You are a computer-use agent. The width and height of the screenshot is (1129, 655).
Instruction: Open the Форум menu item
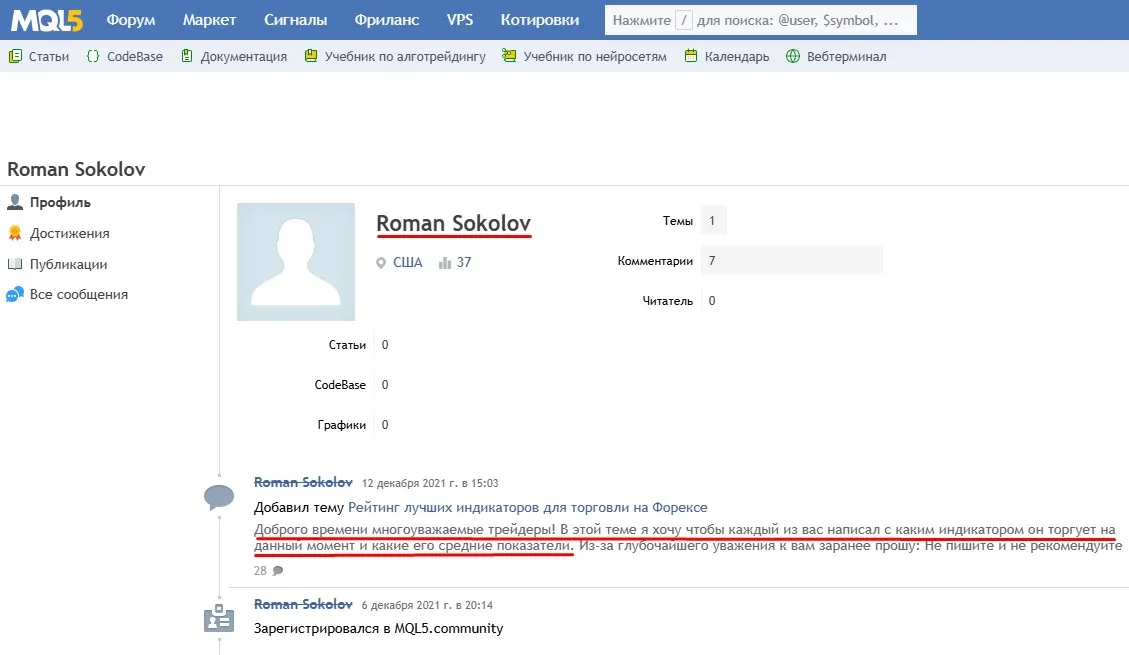coord(131,20)
